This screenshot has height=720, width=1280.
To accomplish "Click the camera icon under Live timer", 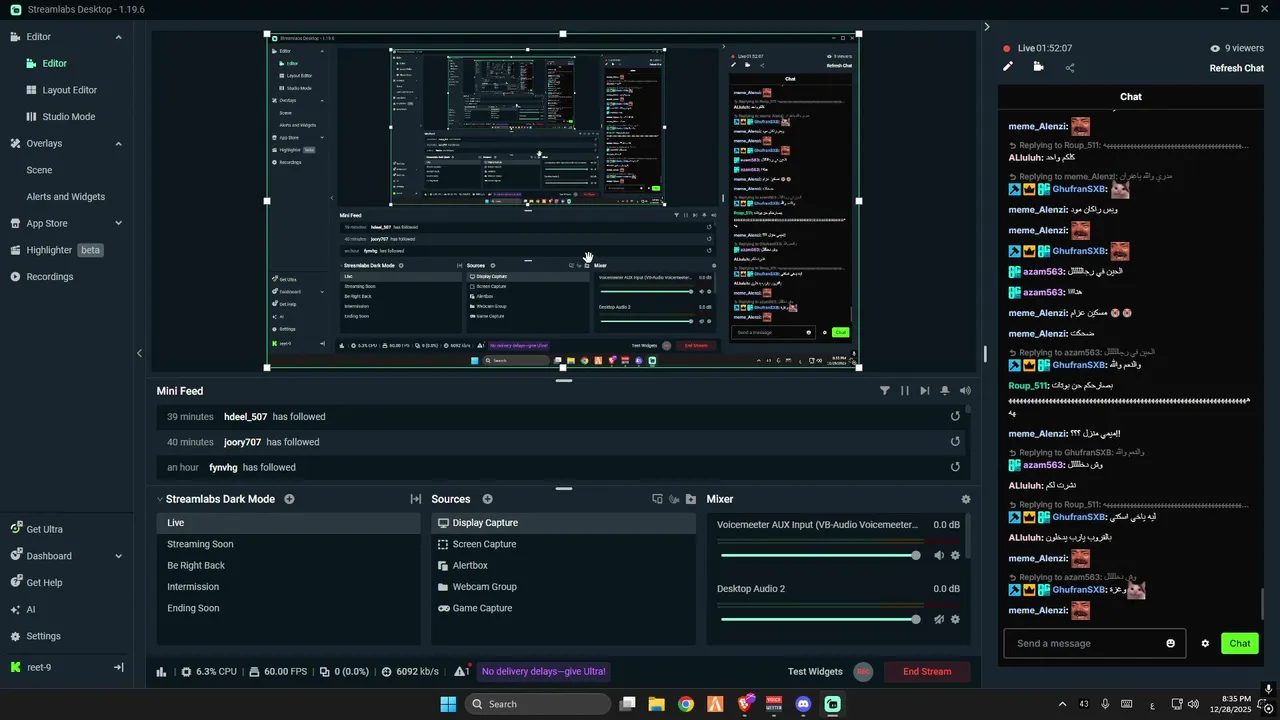I will 1038,67.
